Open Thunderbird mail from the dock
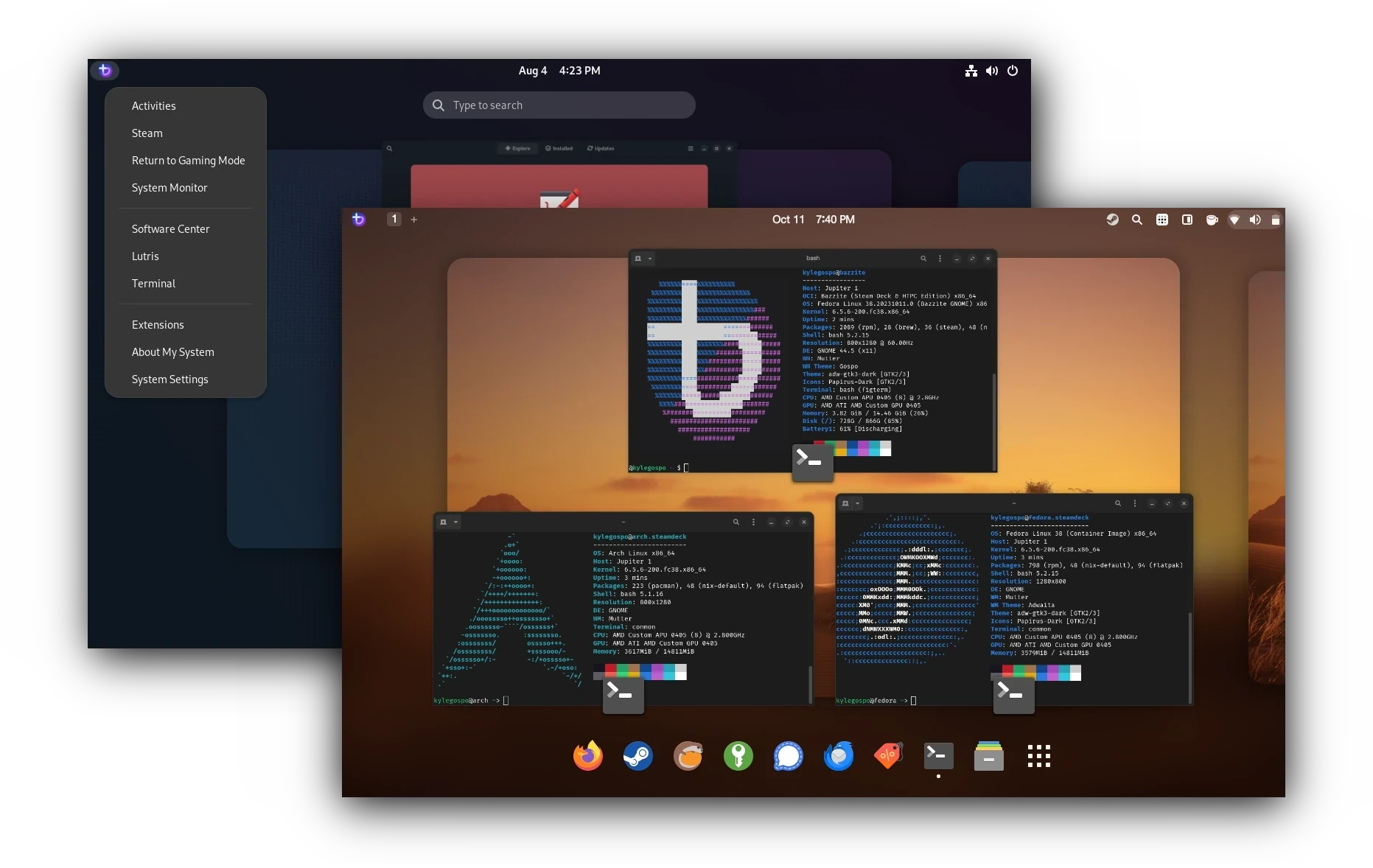 [838, 756]
